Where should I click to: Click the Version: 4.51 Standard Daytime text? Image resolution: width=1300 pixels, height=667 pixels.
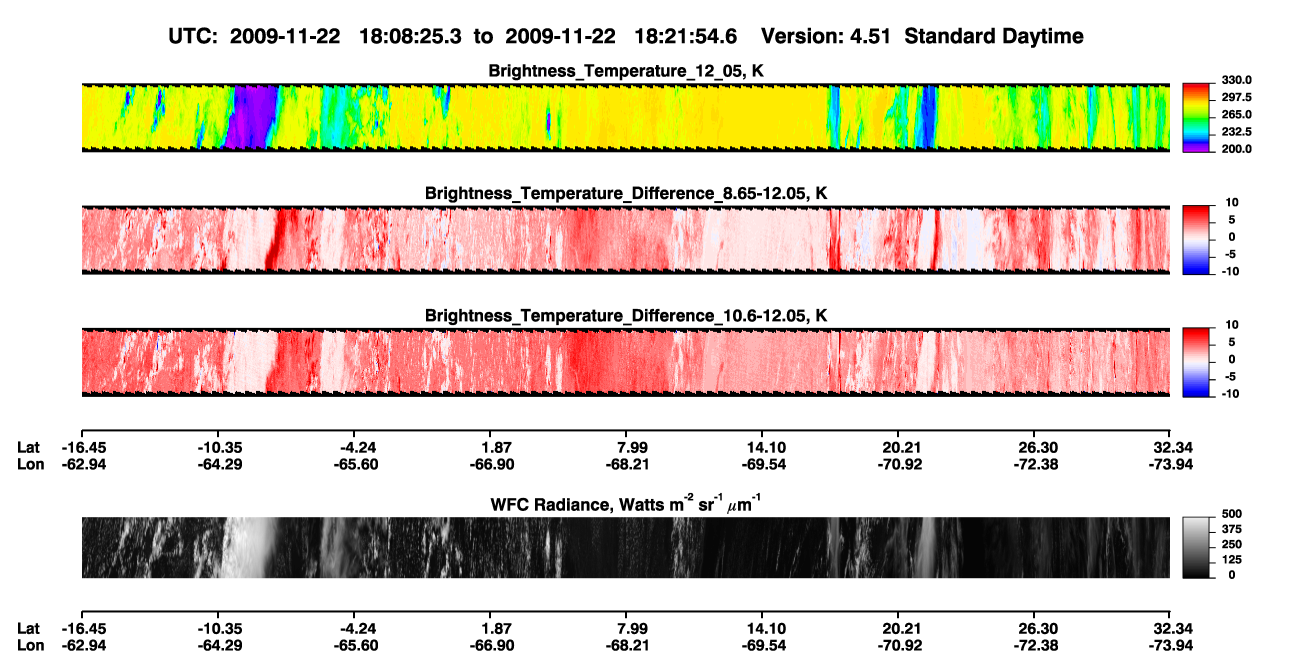(922, 36)
